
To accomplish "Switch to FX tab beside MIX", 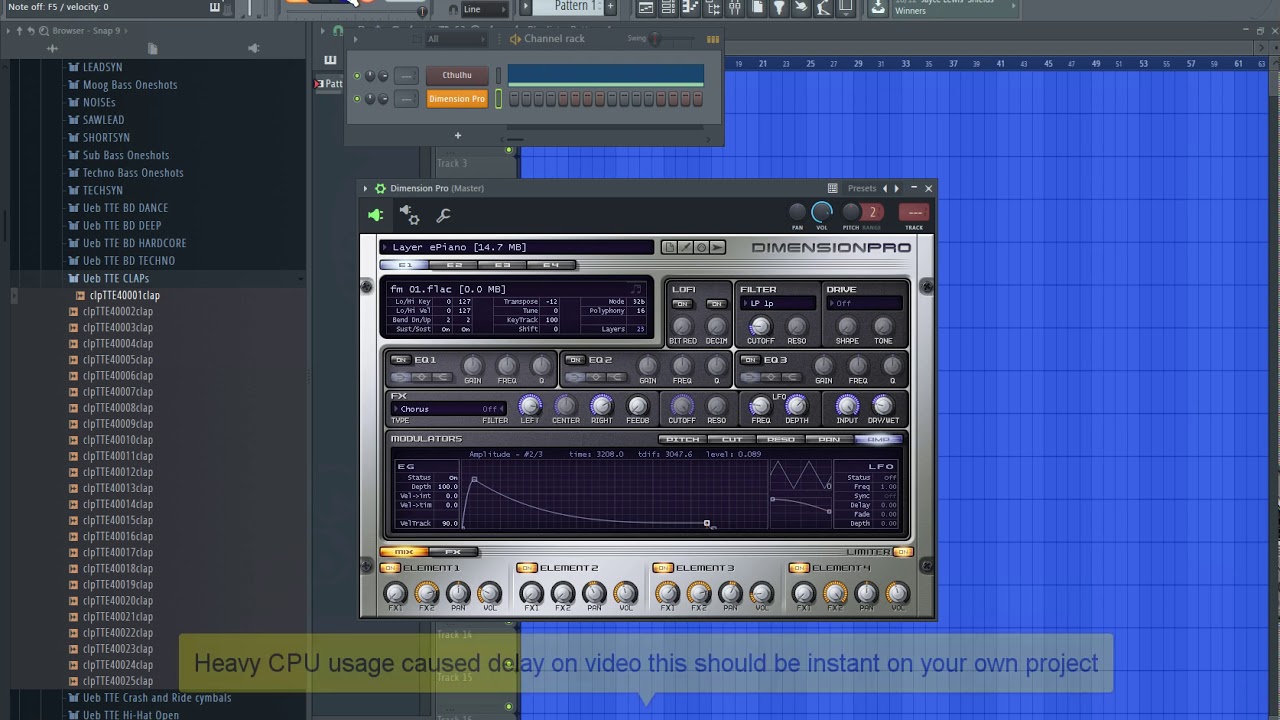I will point(453,552).
